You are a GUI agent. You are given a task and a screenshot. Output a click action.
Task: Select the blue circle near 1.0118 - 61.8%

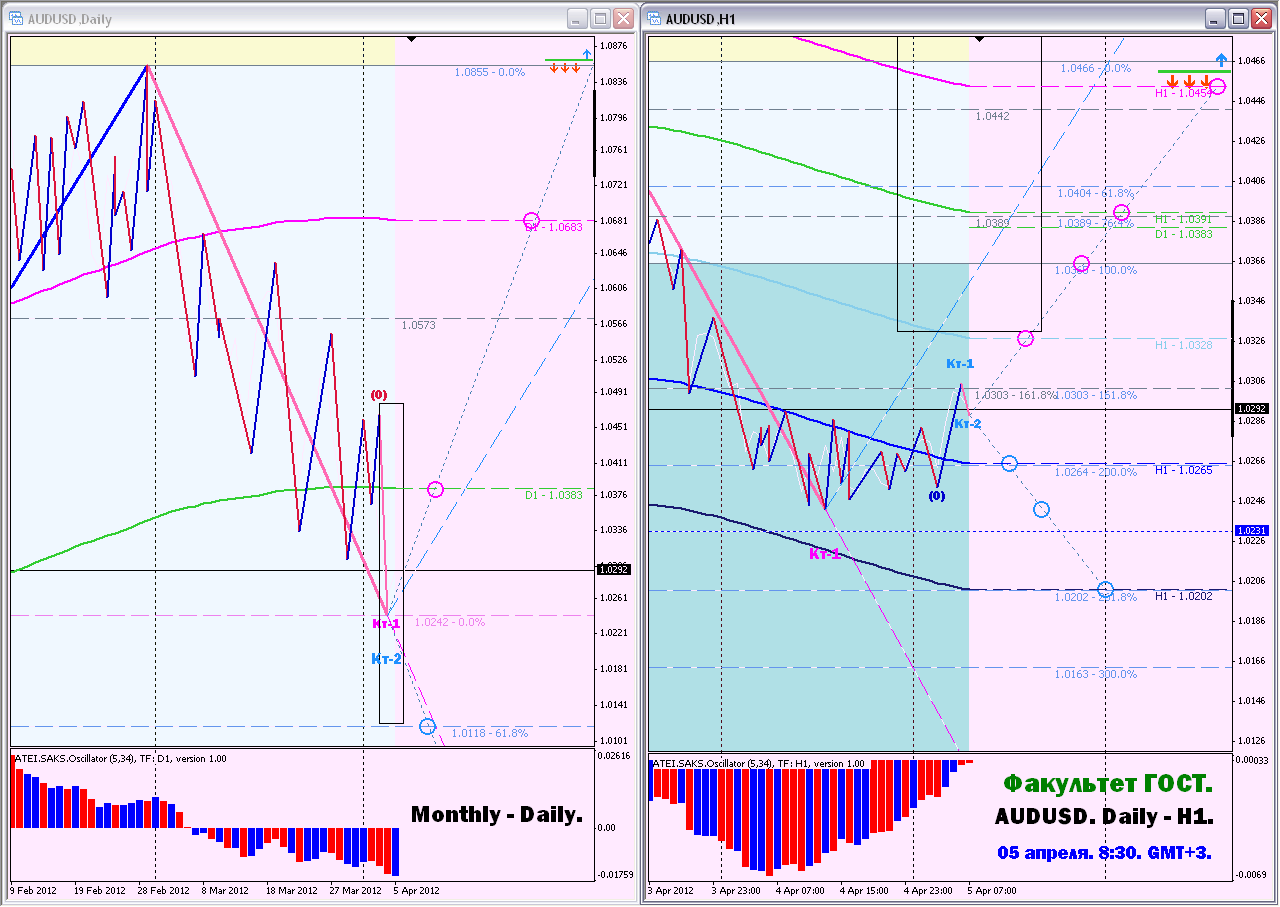428,726
